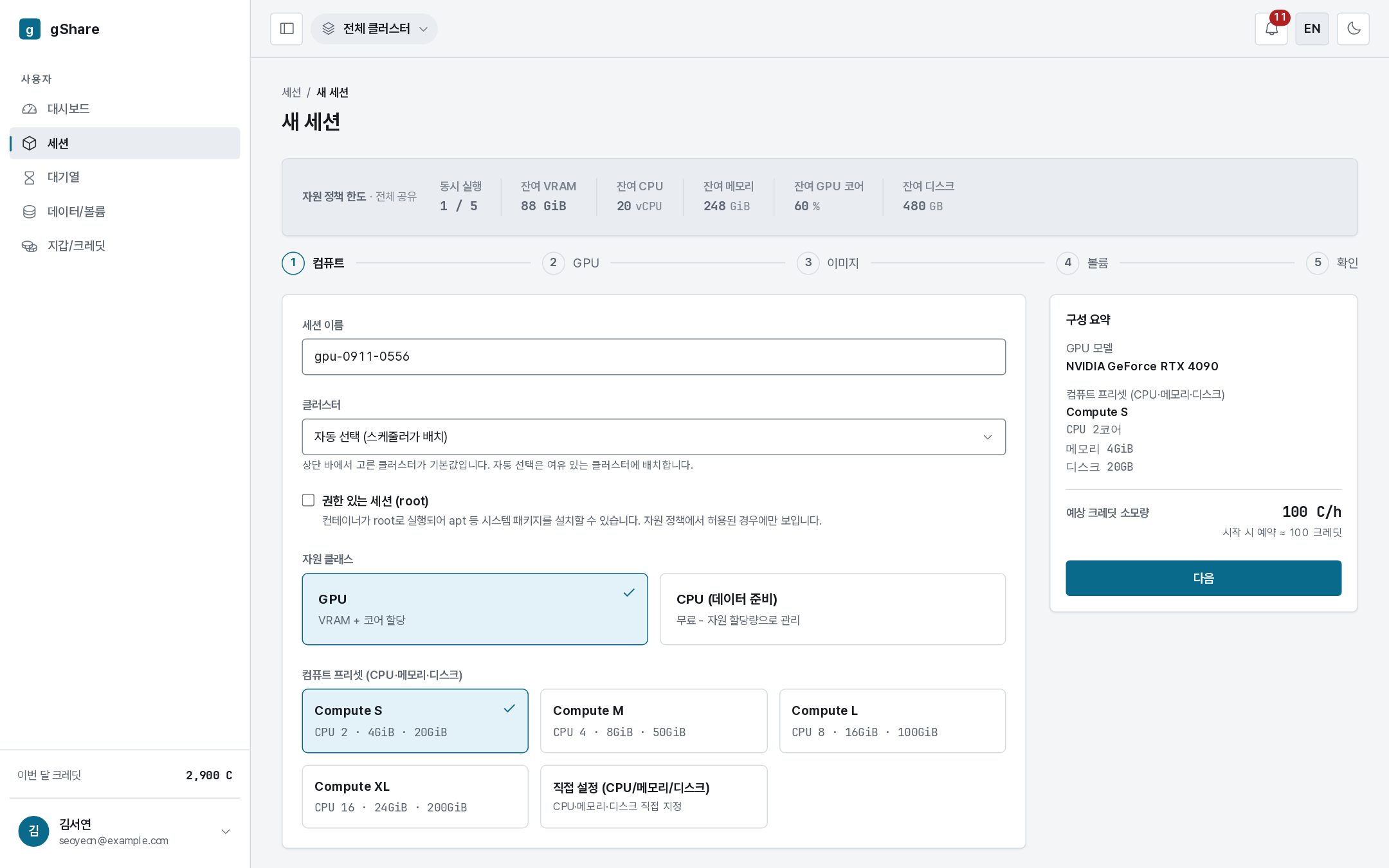Click step 1 컴퓨트
This screenshot has width=1389, height=868.
314,263
